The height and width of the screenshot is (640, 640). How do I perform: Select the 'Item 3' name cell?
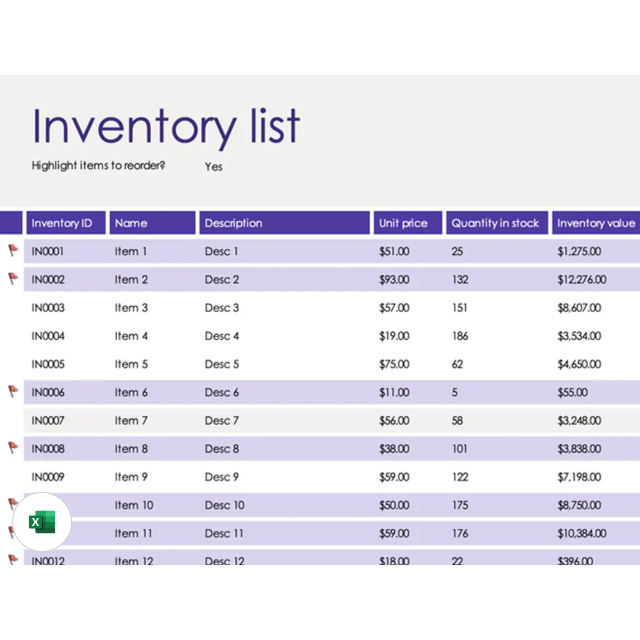[x=131, y=308]
